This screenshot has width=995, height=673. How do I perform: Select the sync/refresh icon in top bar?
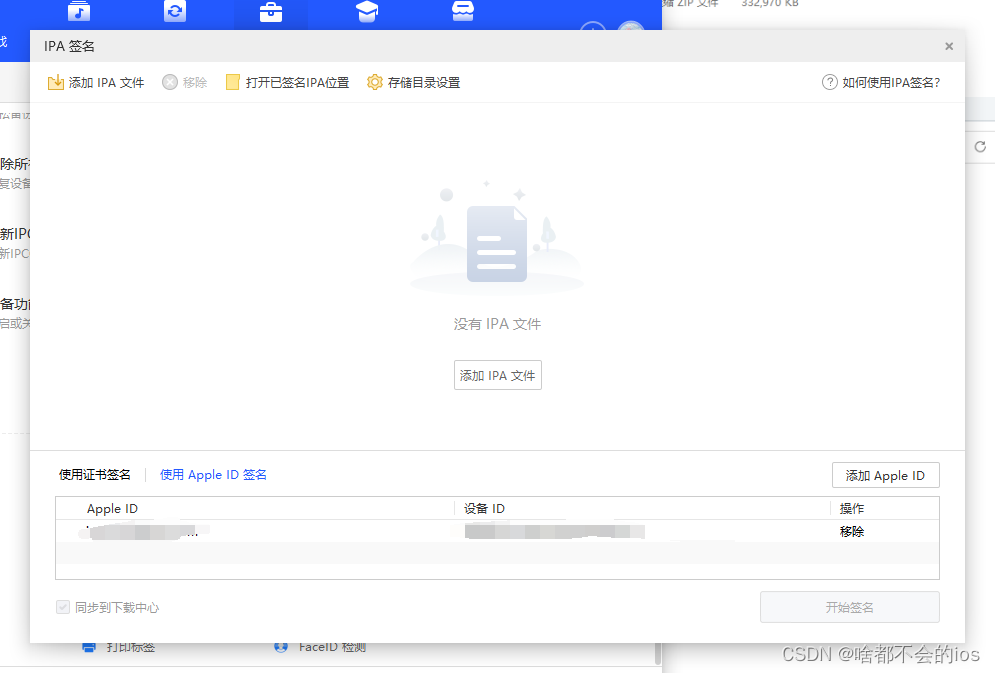pyautogui.click(x=175, y=11)
